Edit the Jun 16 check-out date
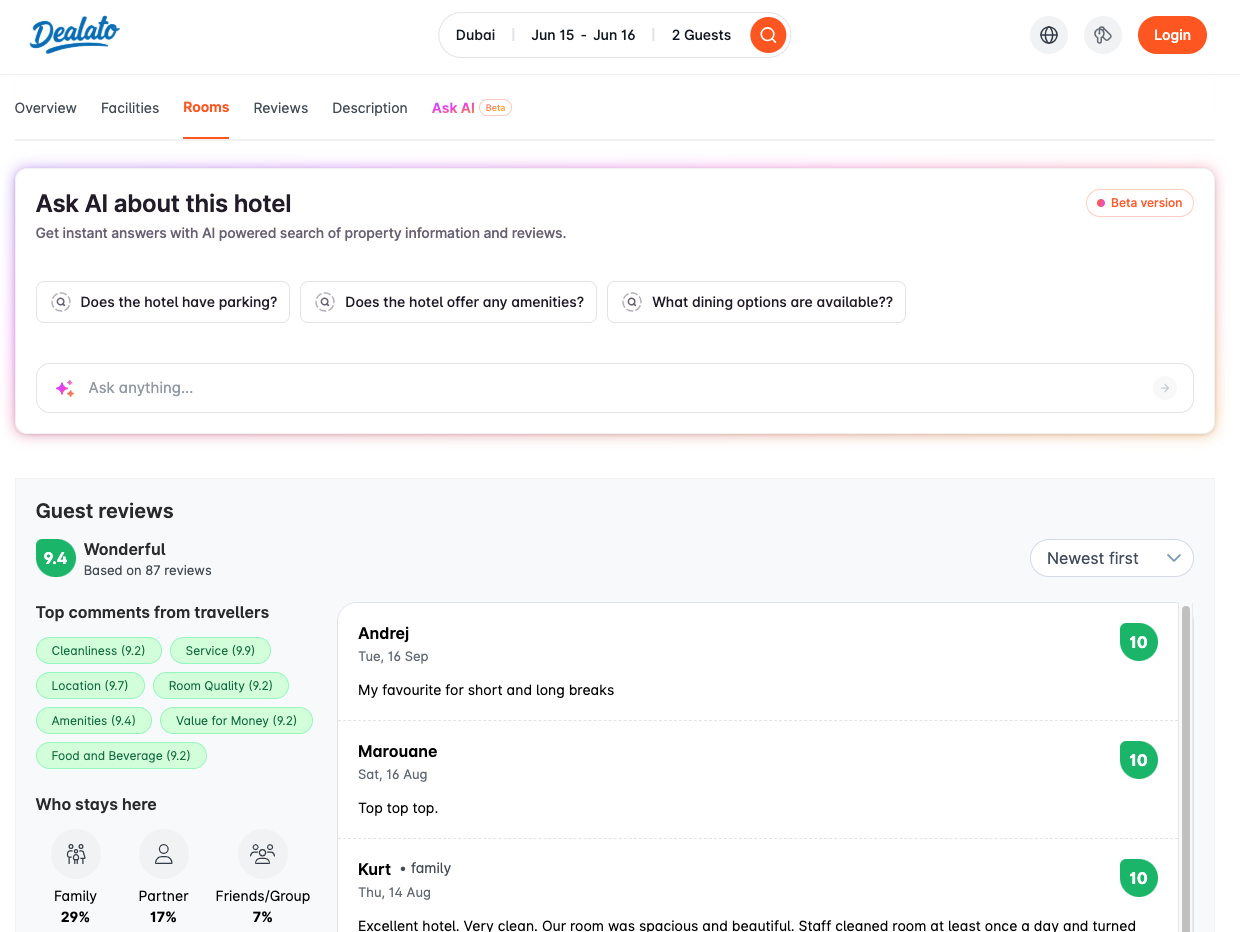The width and height of the screenshot is (1240, 932). click(x=614, y=35)
